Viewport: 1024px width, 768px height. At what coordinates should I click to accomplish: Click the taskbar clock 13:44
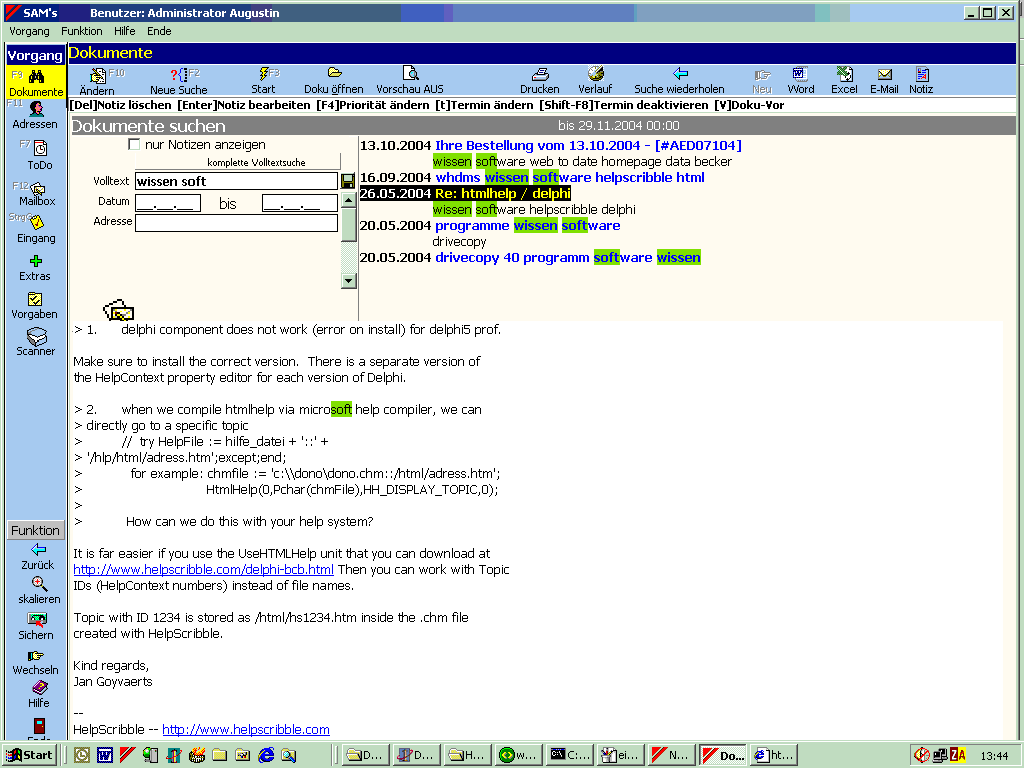coord(995,756)
